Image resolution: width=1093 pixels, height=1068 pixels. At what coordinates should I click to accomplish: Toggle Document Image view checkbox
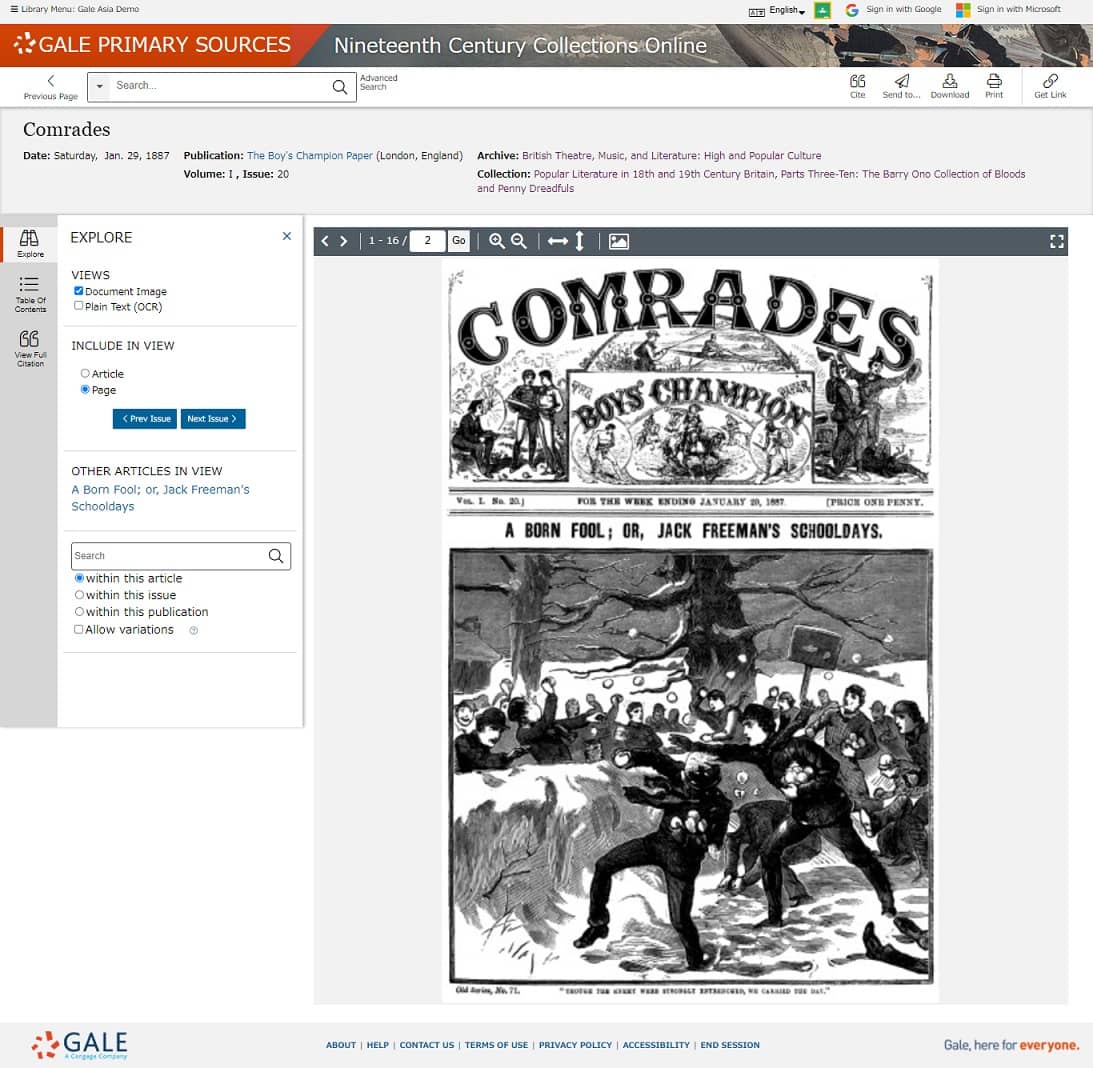pyautogui.click(x=79, y=291)
